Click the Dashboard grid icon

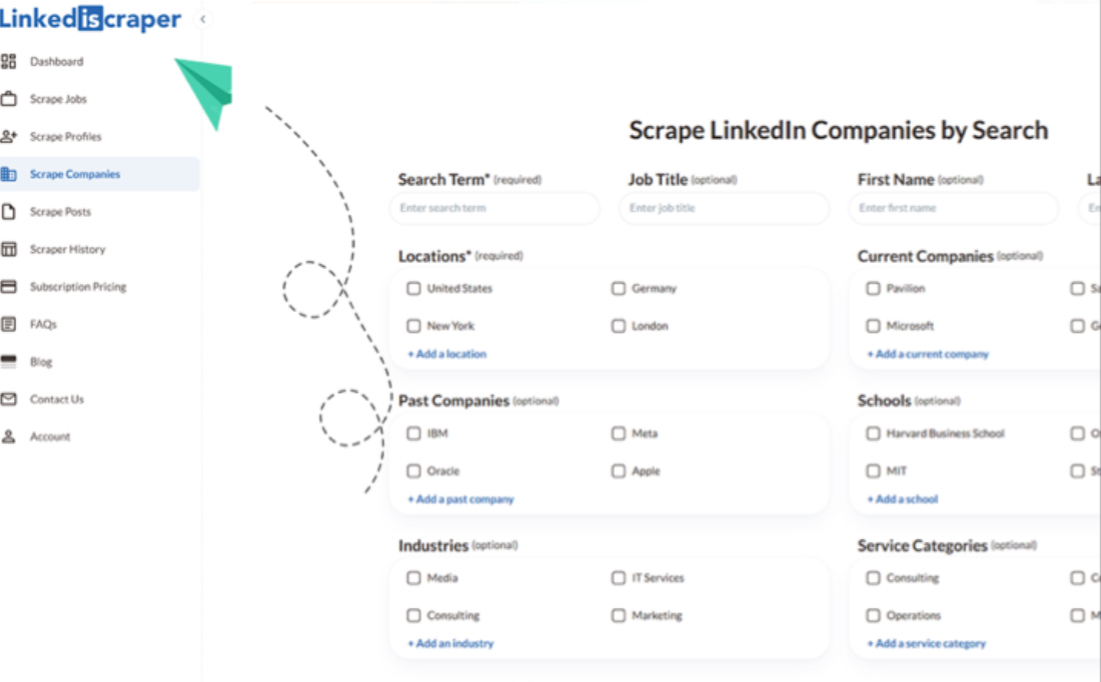click(x=9, y=62)
